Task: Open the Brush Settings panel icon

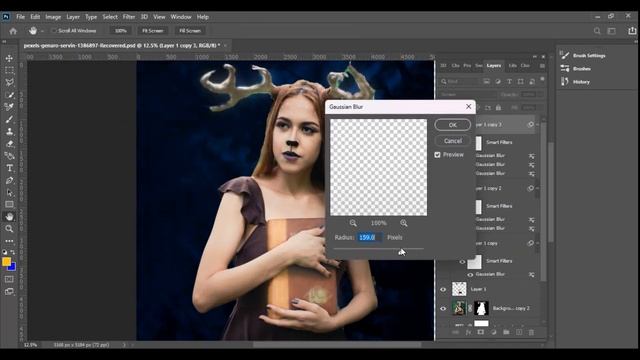Action: tap(565, 56)
